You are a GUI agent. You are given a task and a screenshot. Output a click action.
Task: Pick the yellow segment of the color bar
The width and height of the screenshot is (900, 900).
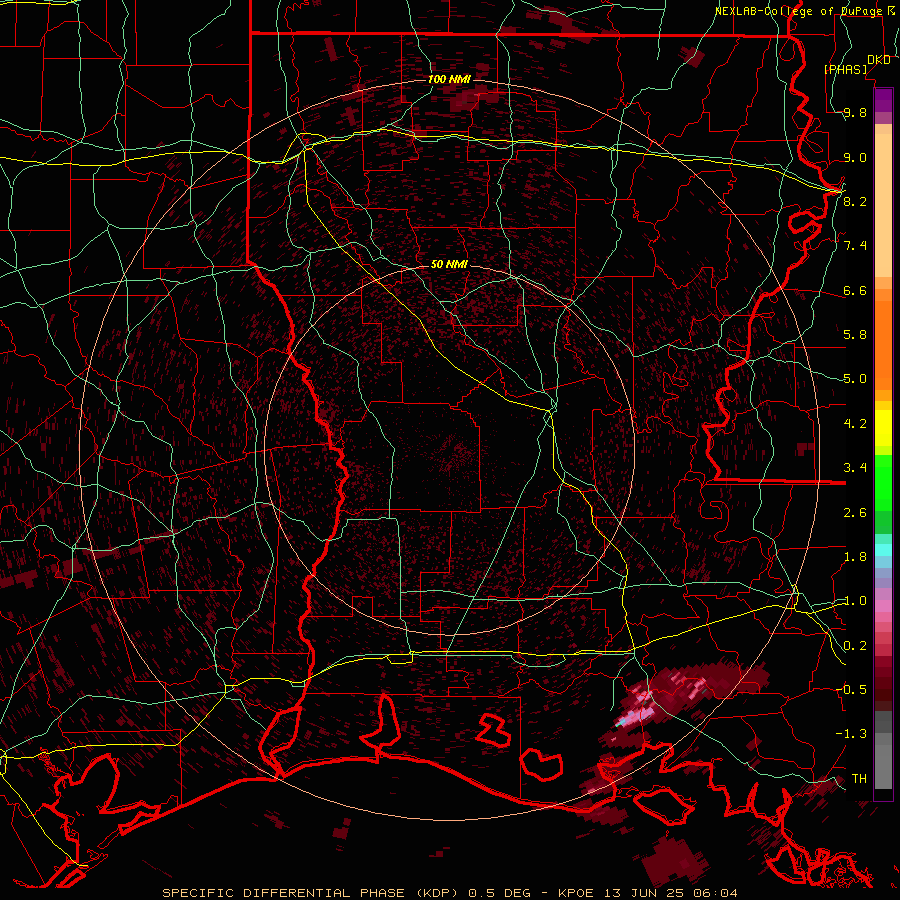(883, 428)
